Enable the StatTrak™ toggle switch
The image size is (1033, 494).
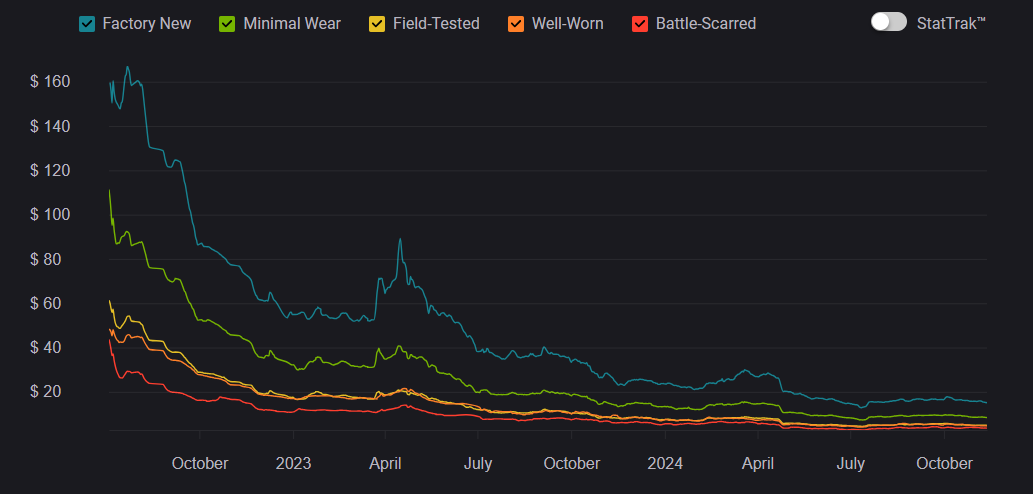pos(888,22)
